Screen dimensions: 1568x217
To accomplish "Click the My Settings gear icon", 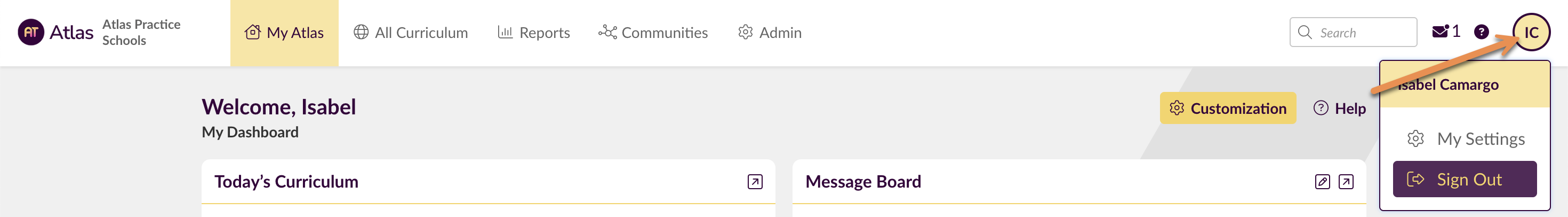I will point(1415,139).
